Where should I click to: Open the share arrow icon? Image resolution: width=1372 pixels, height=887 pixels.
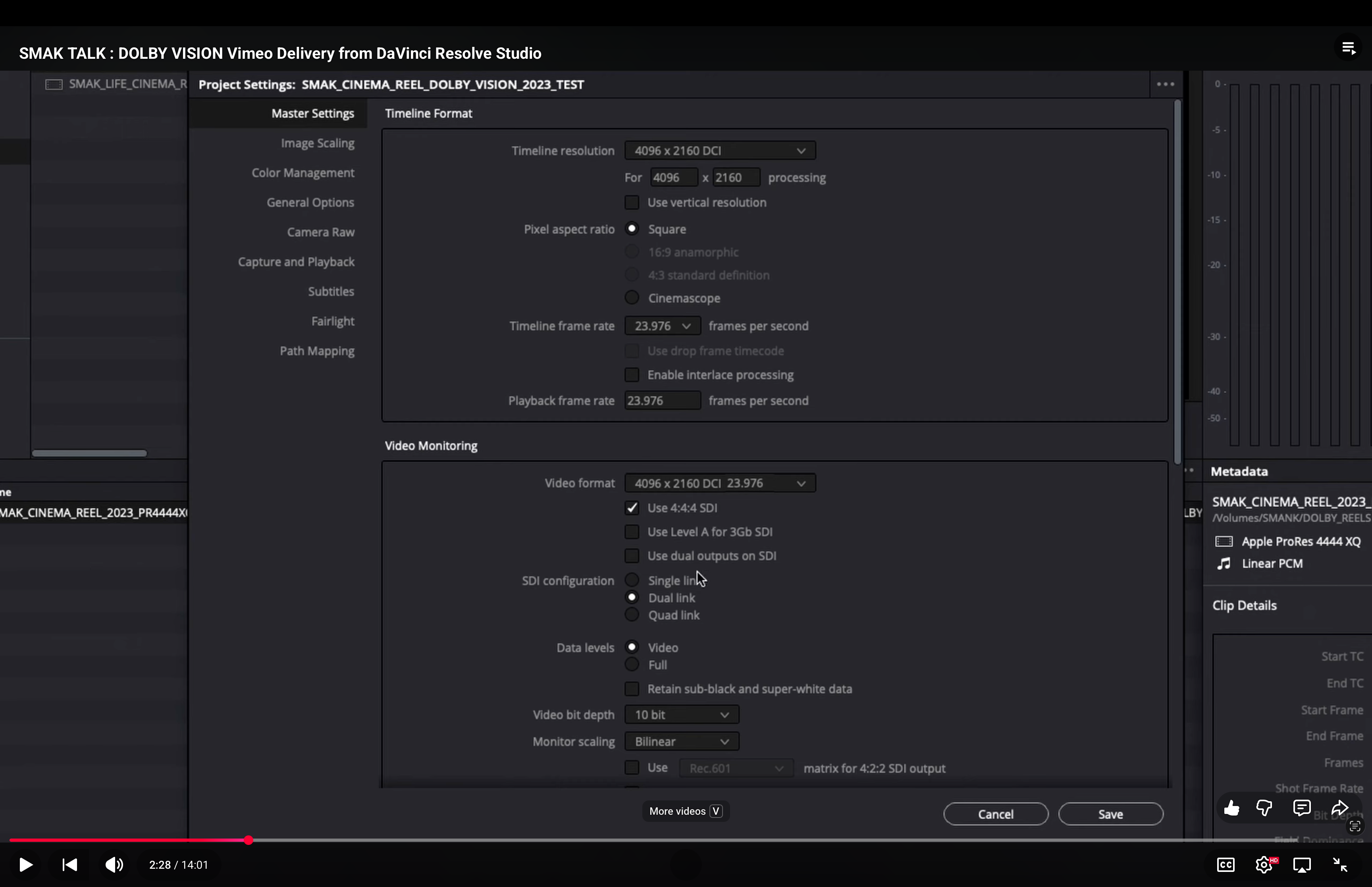1340,808
